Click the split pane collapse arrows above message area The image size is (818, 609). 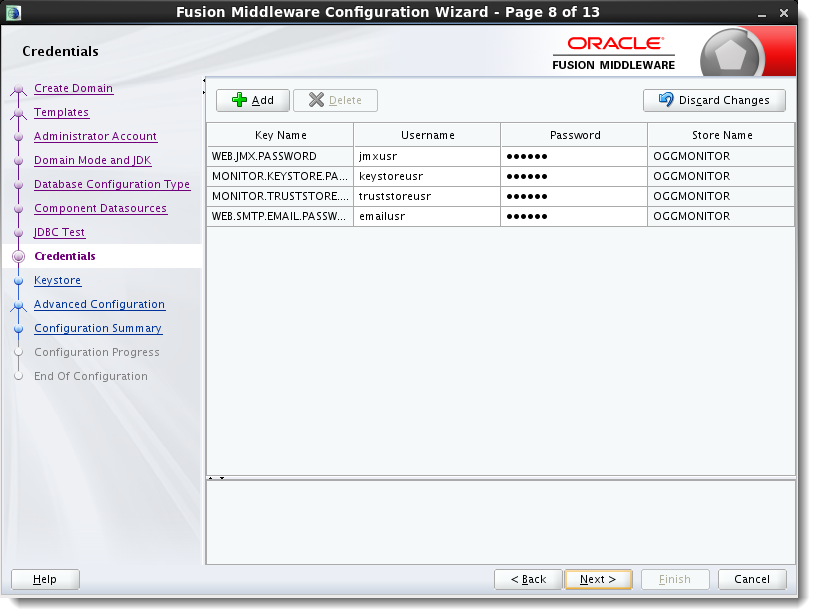click(x=216, y=477)
